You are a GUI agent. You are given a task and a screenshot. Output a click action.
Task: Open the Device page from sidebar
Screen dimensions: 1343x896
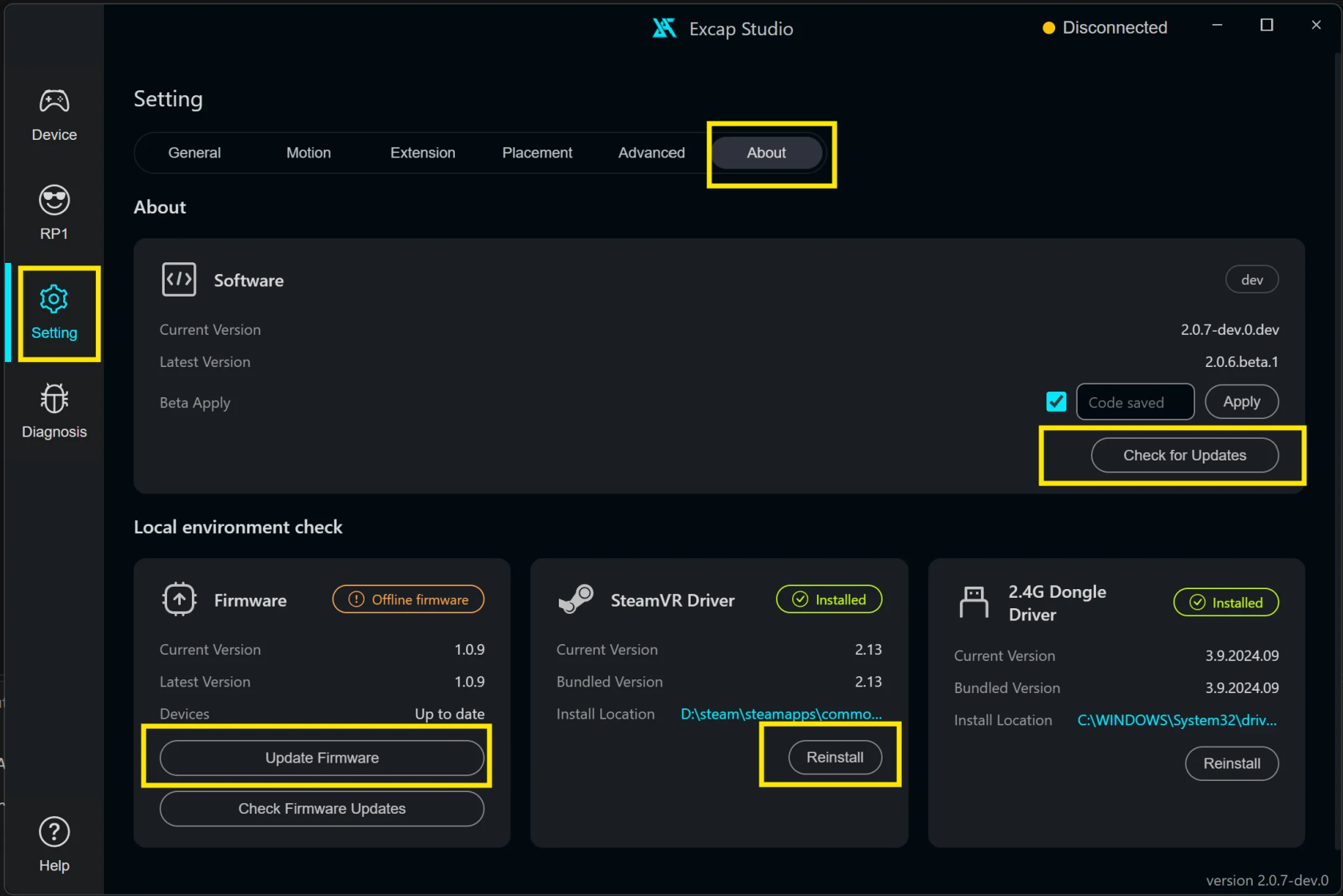pyautogui.click(x=54, y=116)
